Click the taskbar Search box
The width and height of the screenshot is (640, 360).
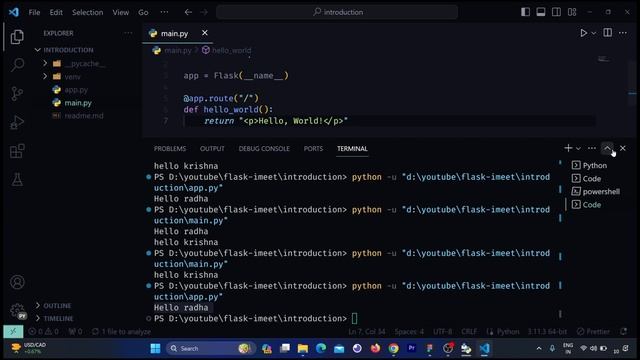(x=211, y=349)
